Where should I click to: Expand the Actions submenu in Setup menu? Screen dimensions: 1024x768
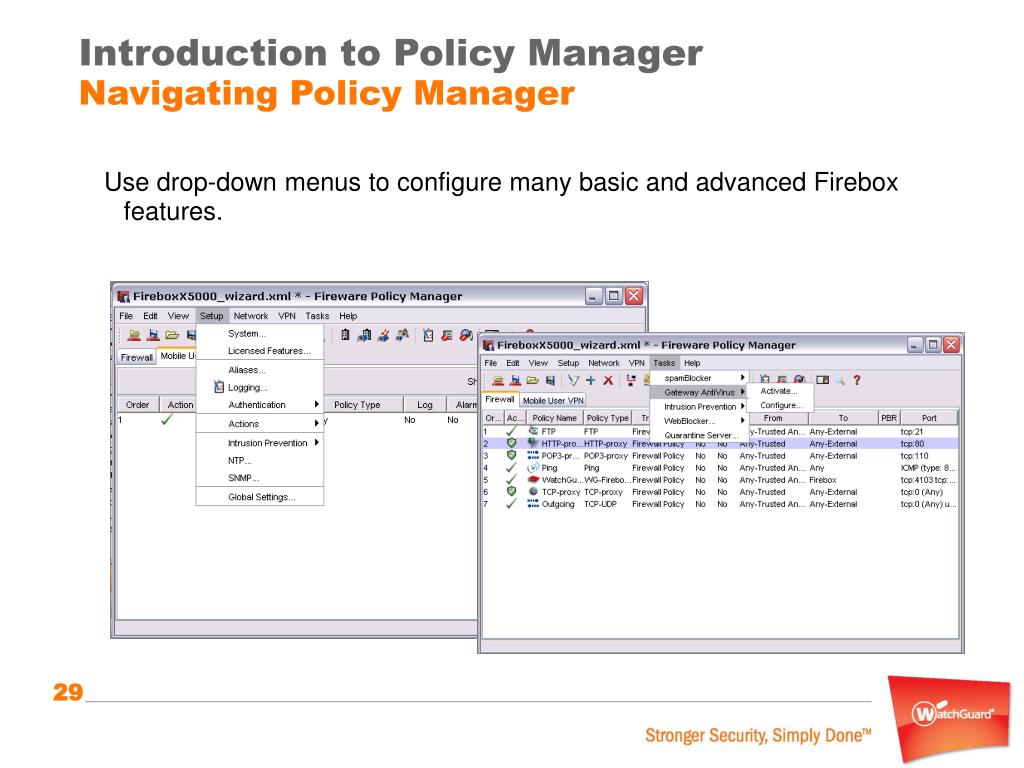[260, 423]
